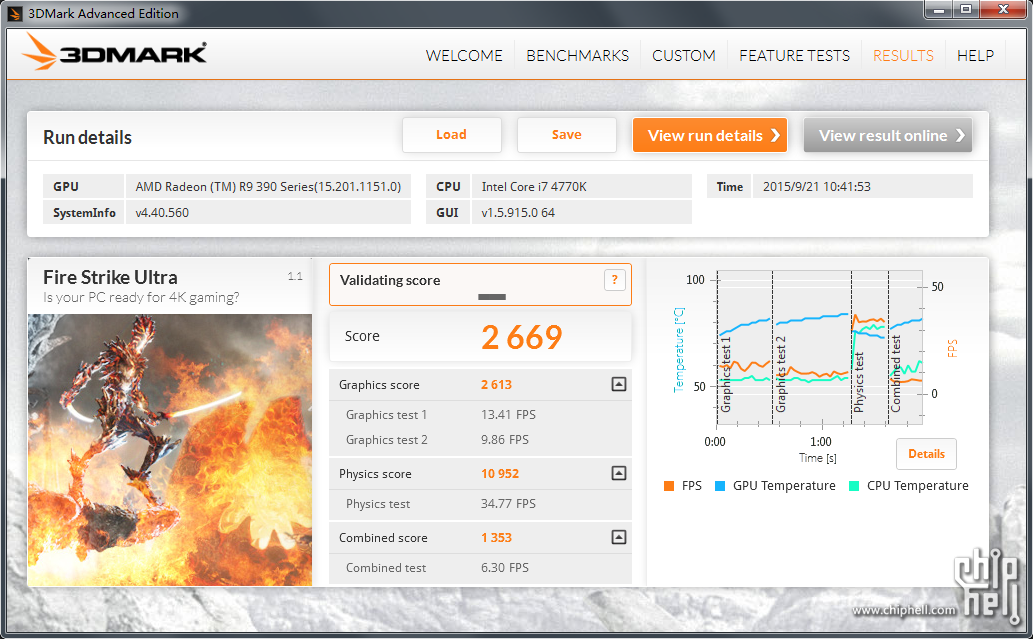
Task: Click the Physics score value 10 952
Action: pos(499,474)
